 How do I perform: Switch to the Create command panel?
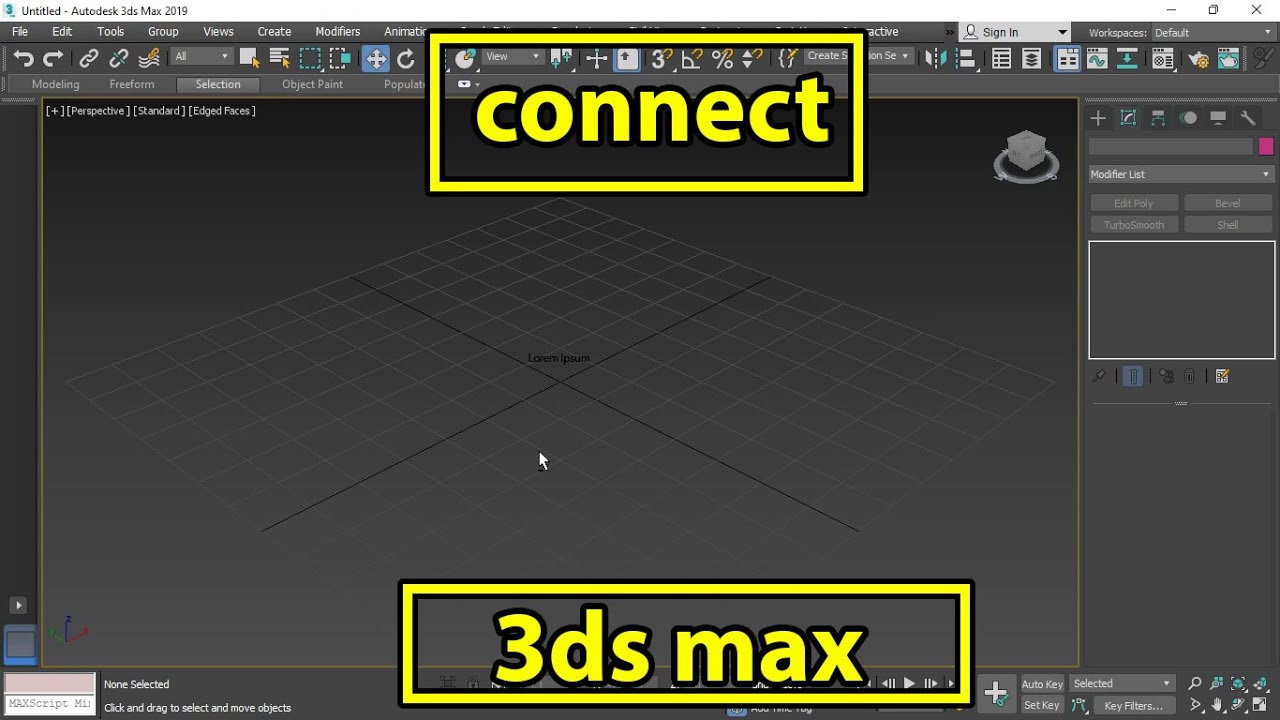[x=1098, y=118]
